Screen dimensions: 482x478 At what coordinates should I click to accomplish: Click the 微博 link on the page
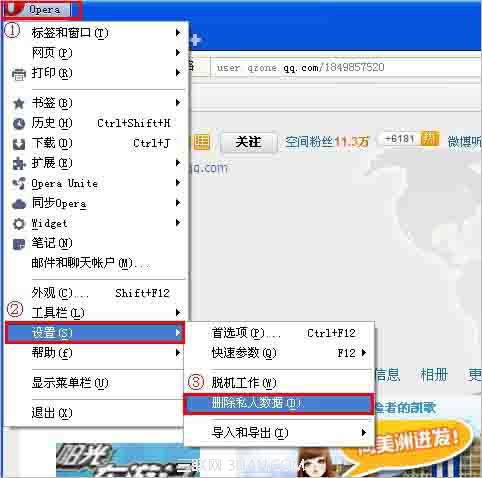pos(464,142)
